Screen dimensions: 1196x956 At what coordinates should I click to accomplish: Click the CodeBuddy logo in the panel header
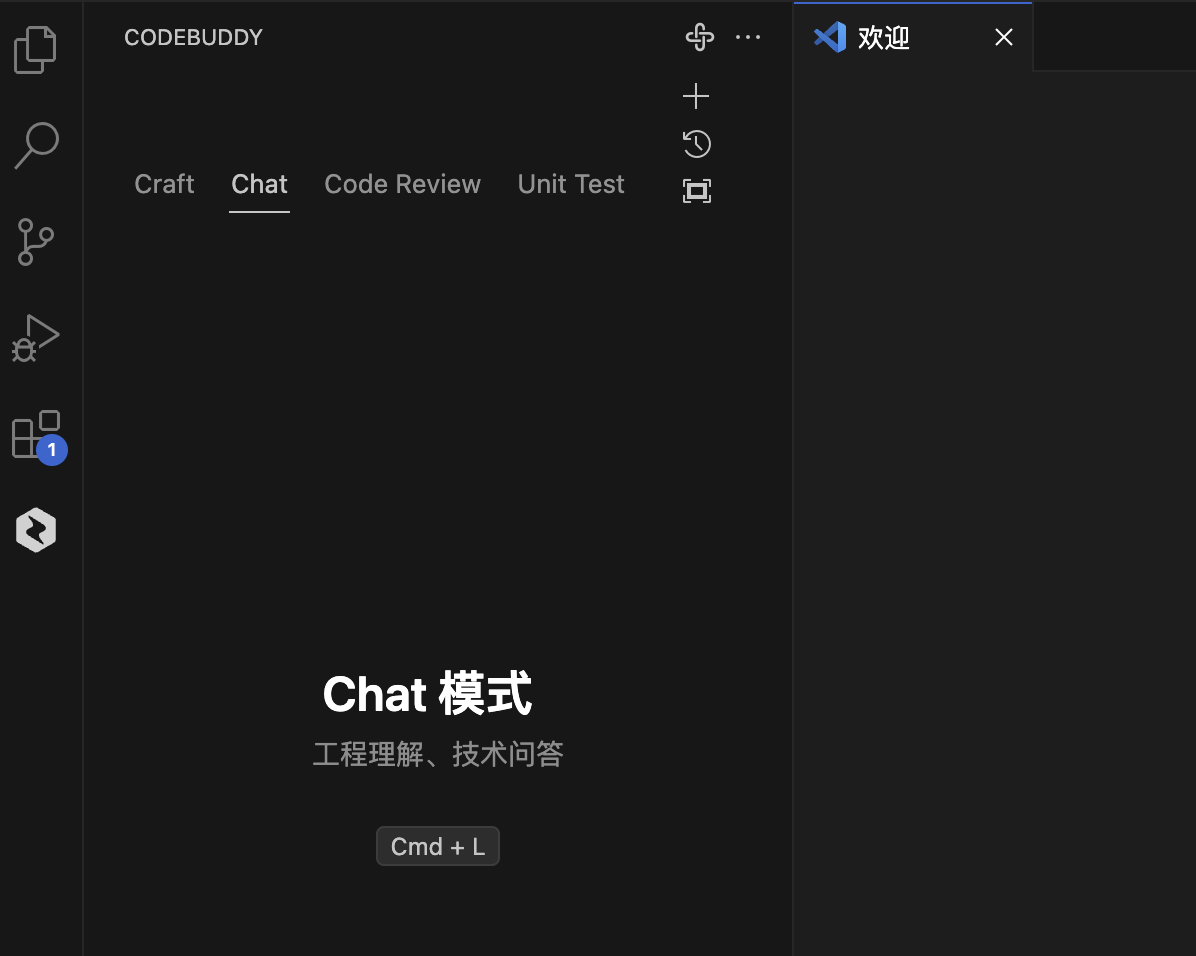pyautogui.click(x=699, y=37)
